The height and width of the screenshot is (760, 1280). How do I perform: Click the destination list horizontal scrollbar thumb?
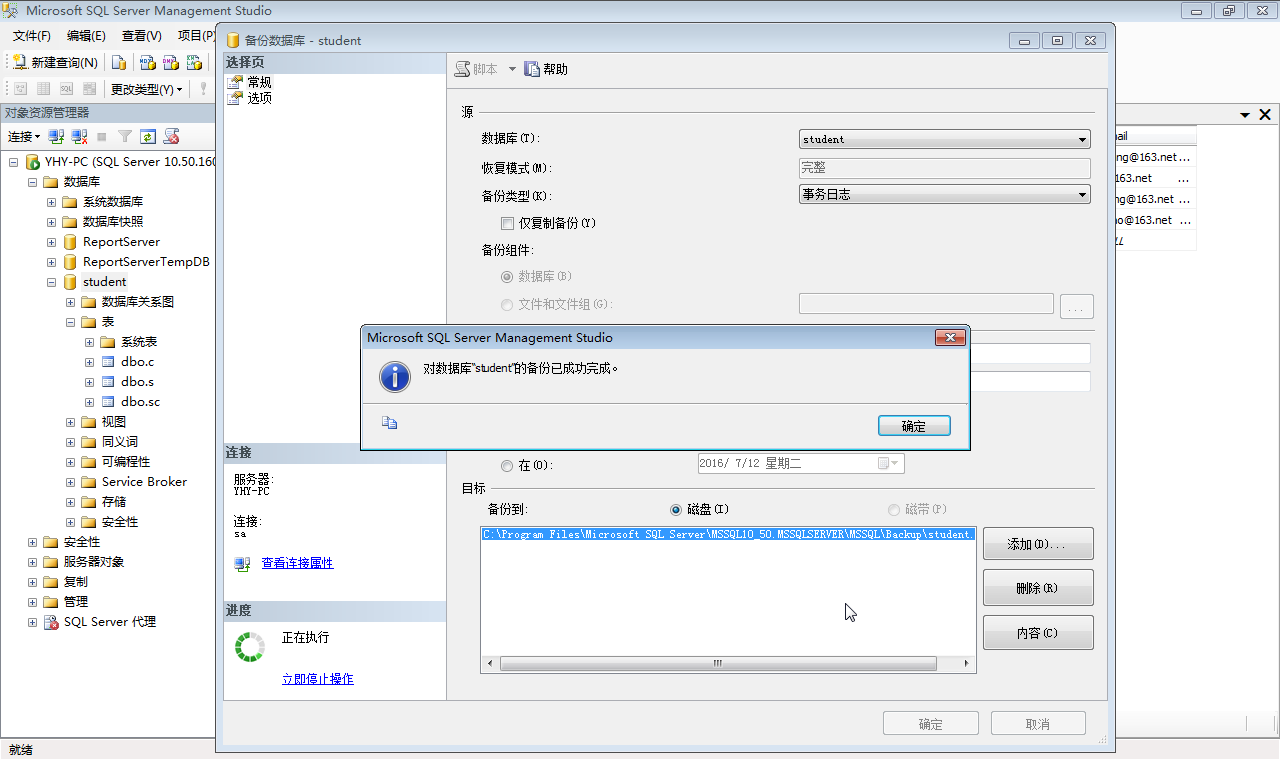718,664
